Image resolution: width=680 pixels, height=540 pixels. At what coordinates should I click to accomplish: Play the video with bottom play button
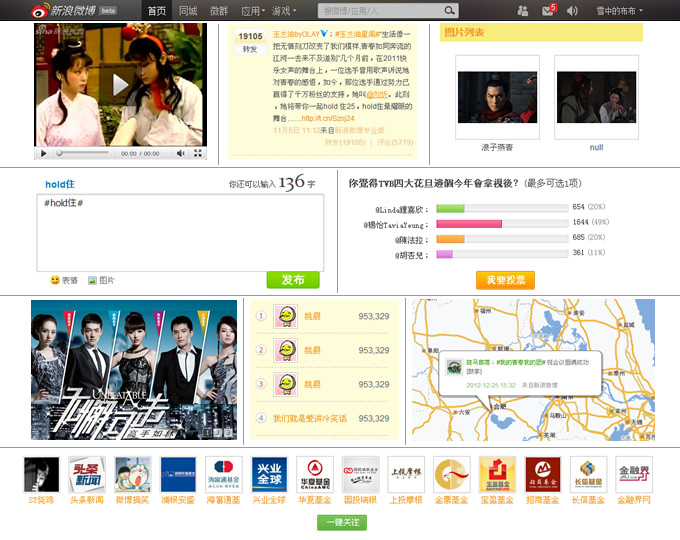click(x=43, y=153)
